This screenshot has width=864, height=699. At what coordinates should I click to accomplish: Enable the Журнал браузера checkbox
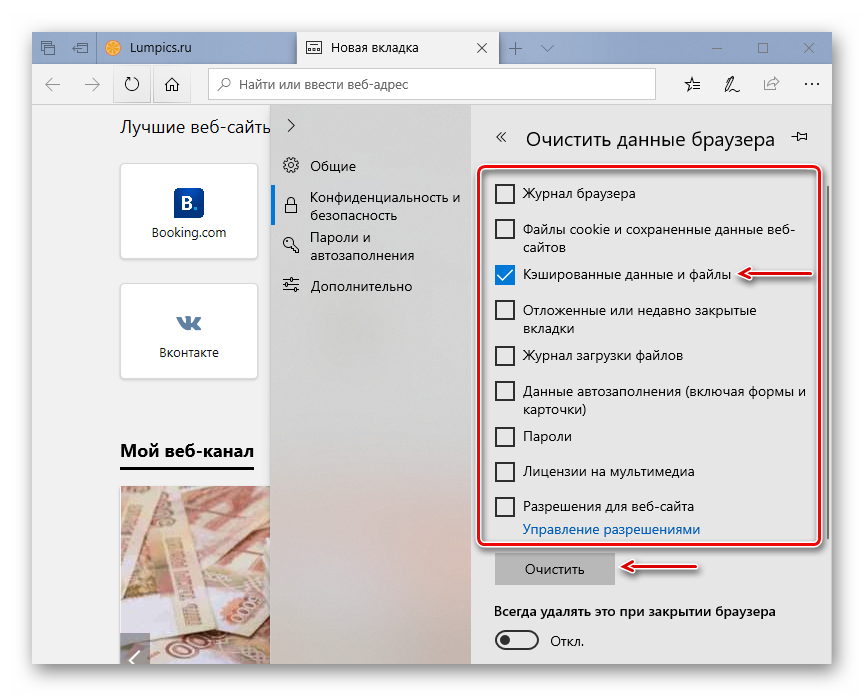click(505, 194)
